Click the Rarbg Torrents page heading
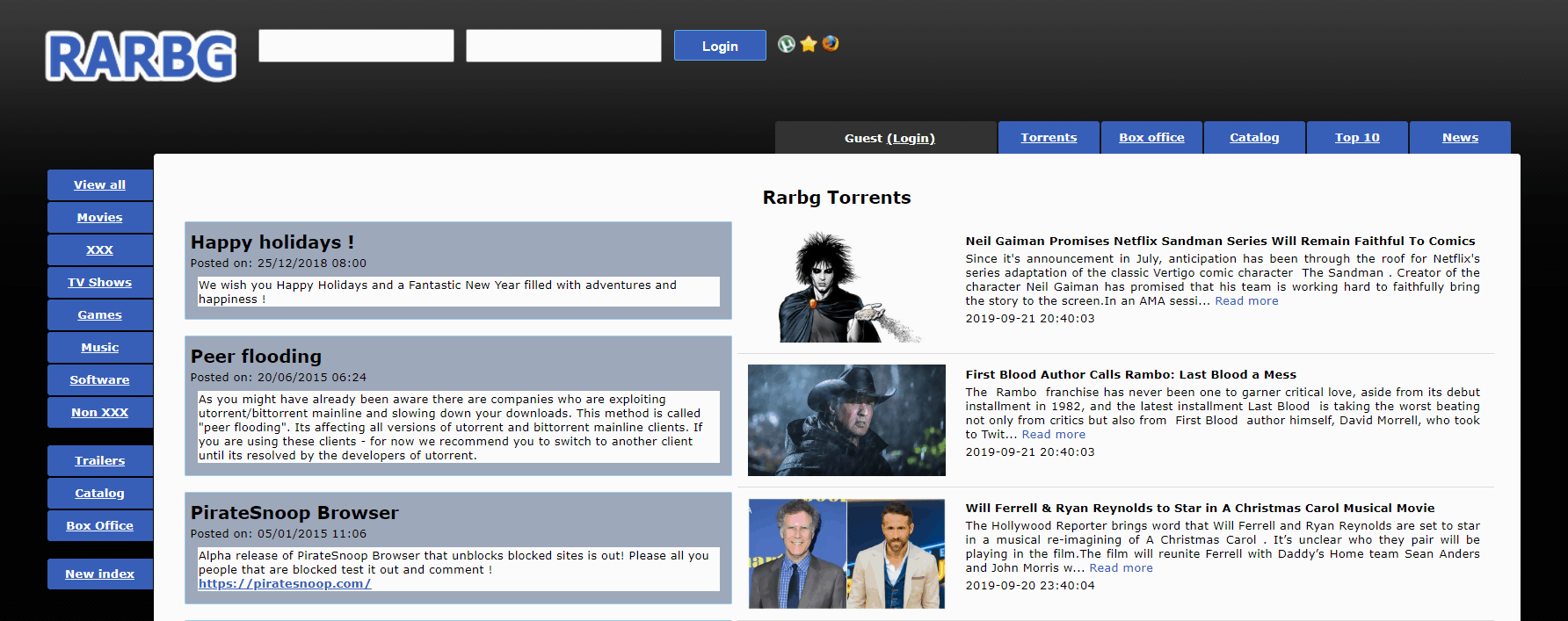1568x621 pixels. tap(837, 198)
